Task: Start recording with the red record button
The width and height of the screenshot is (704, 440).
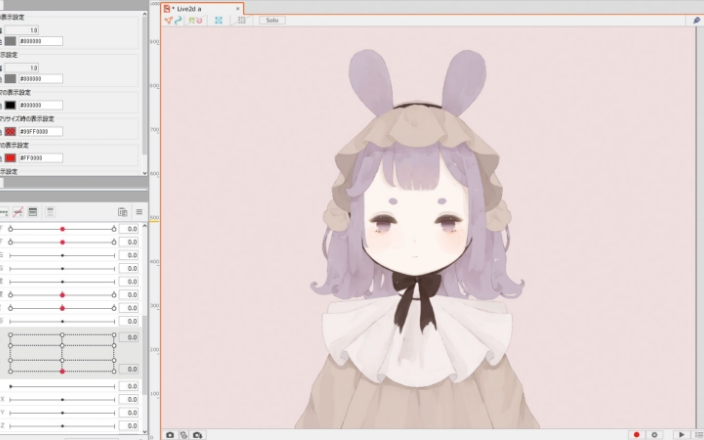Action: (x=636, y=435)
